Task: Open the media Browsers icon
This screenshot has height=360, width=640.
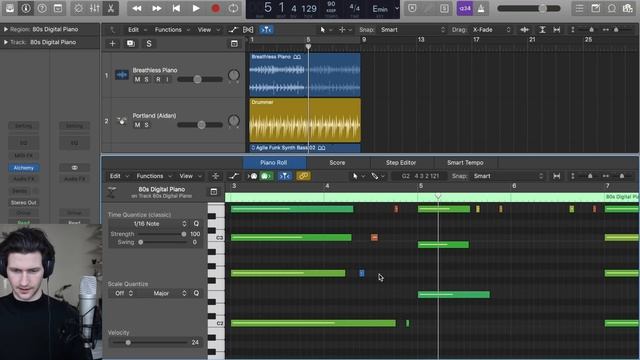Action: (628, 8)
